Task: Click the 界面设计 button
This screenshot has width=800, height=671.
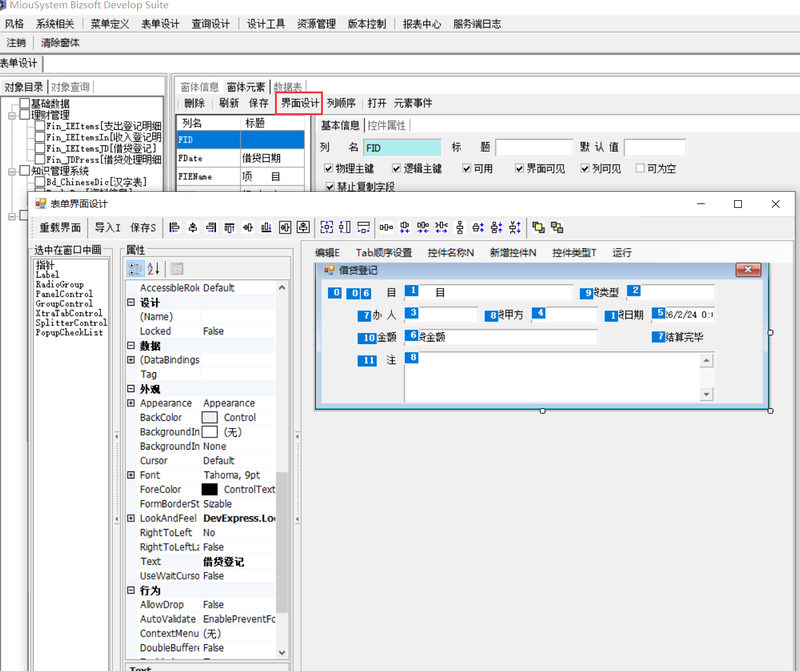Action: coord(299,103)
